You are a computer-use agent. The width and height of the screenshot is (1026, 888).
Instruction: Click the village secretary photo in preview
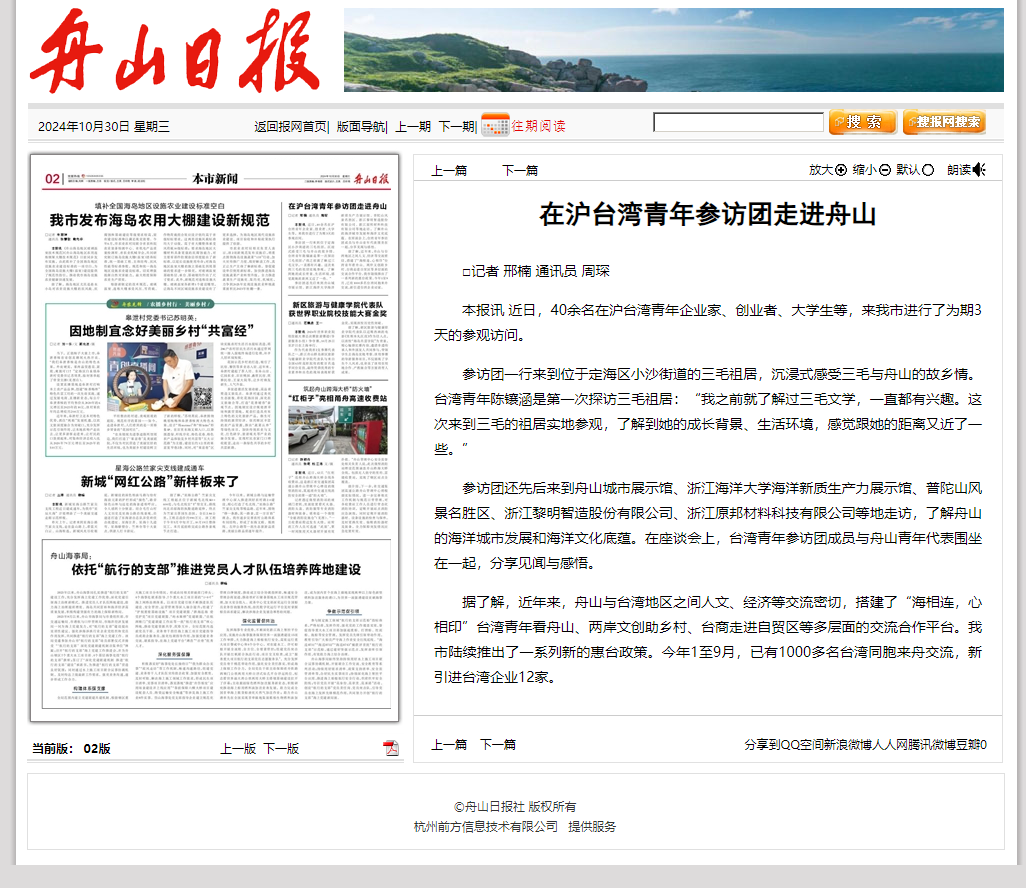(160, 378)
